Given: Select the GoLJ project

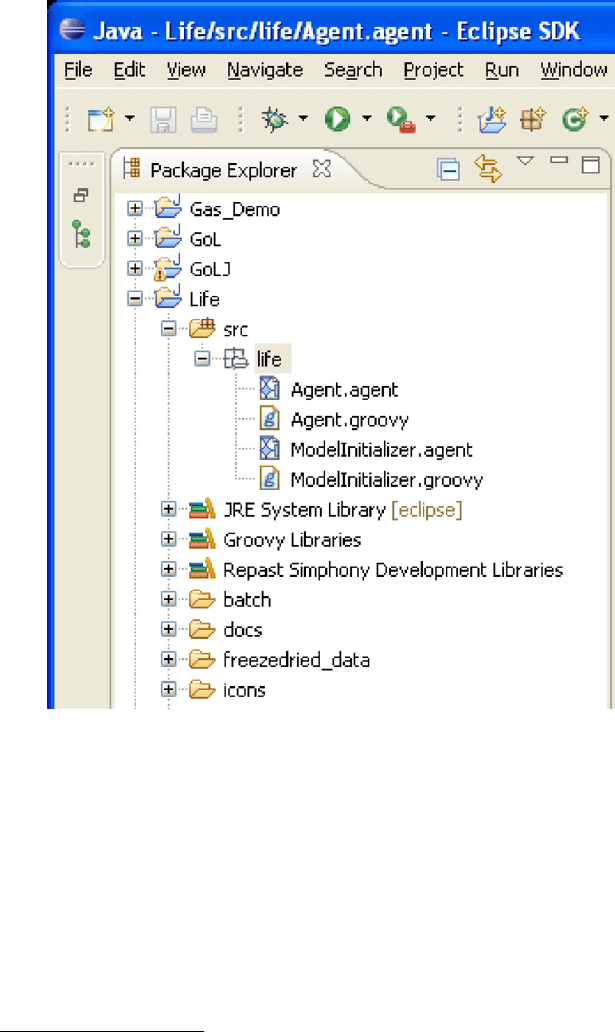Looking at the screenshot, I should click(x=210, y=269).
